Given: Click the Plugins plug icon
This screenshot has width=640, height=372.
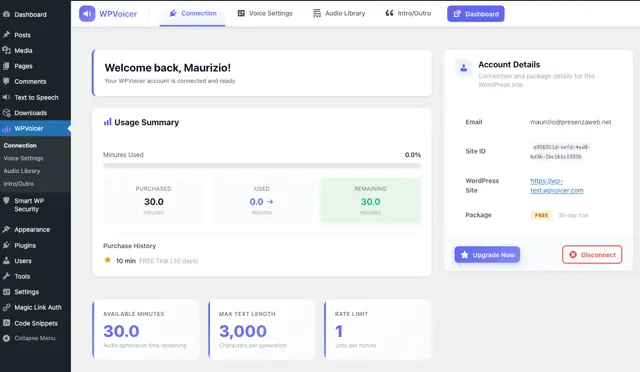Looking at the screenshot, I should tap(7, 245).
